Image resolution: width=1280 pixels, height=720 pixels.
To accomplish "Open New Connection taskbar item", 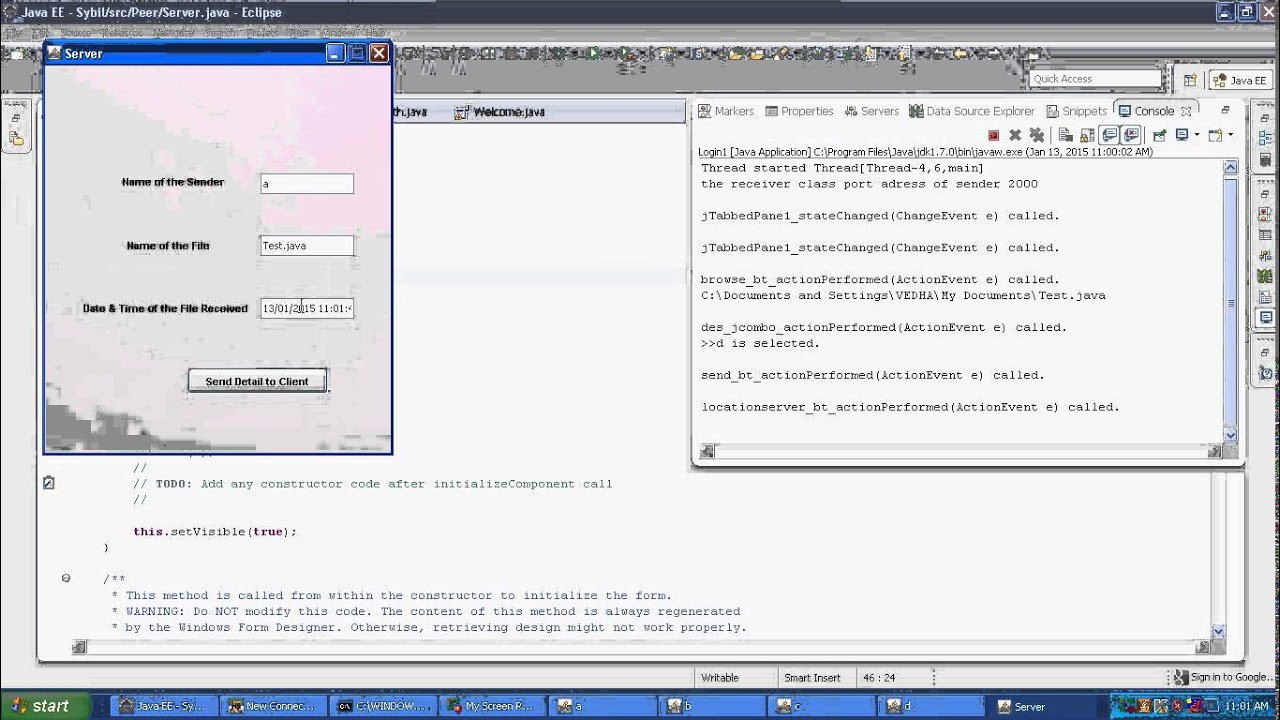I will click(x=272, y=706).
